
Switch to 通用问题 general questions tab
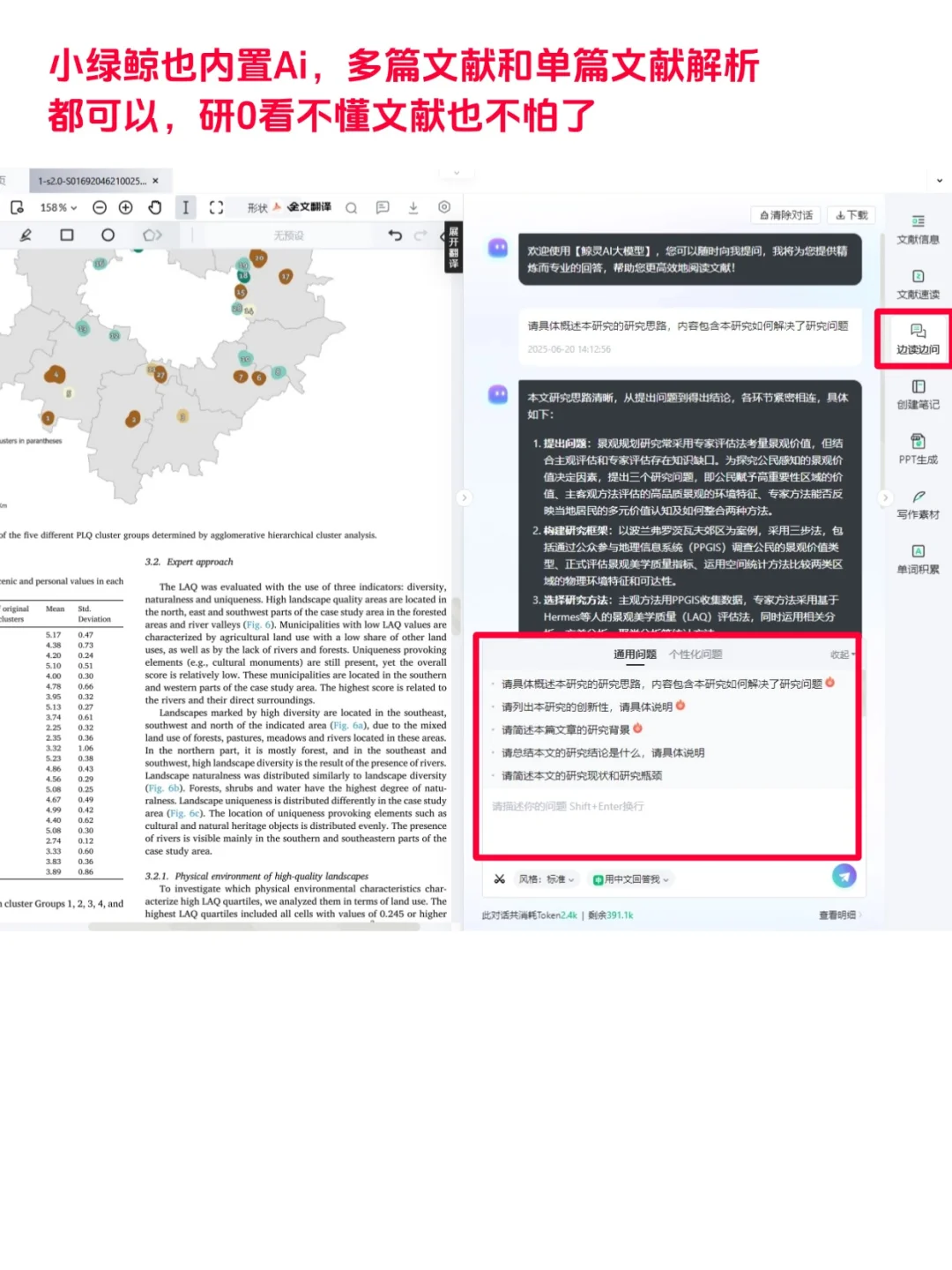point(635,654)
